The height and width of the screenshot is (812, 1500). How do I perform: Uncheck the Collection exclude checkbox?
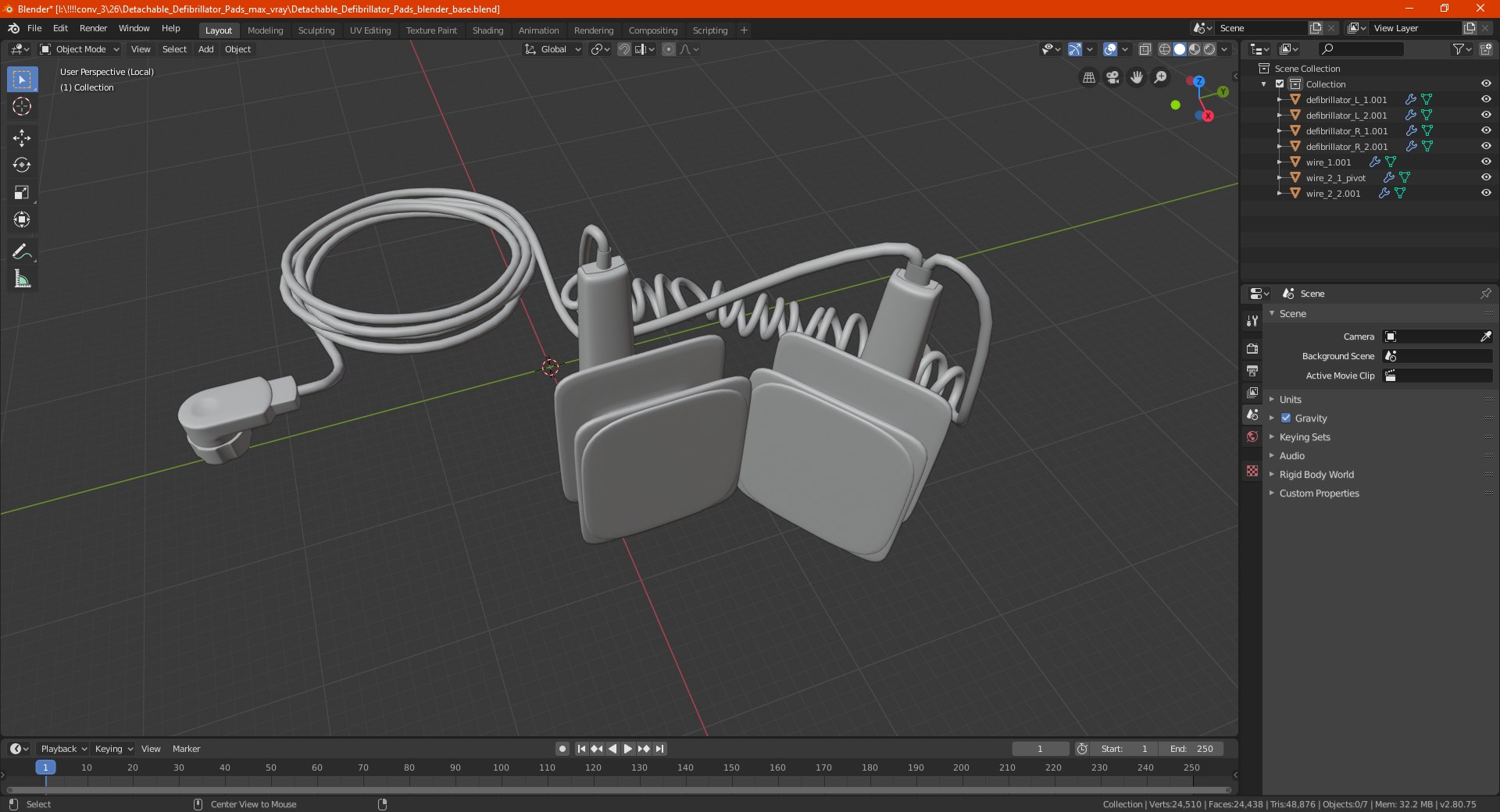(x=1280, y=84)
